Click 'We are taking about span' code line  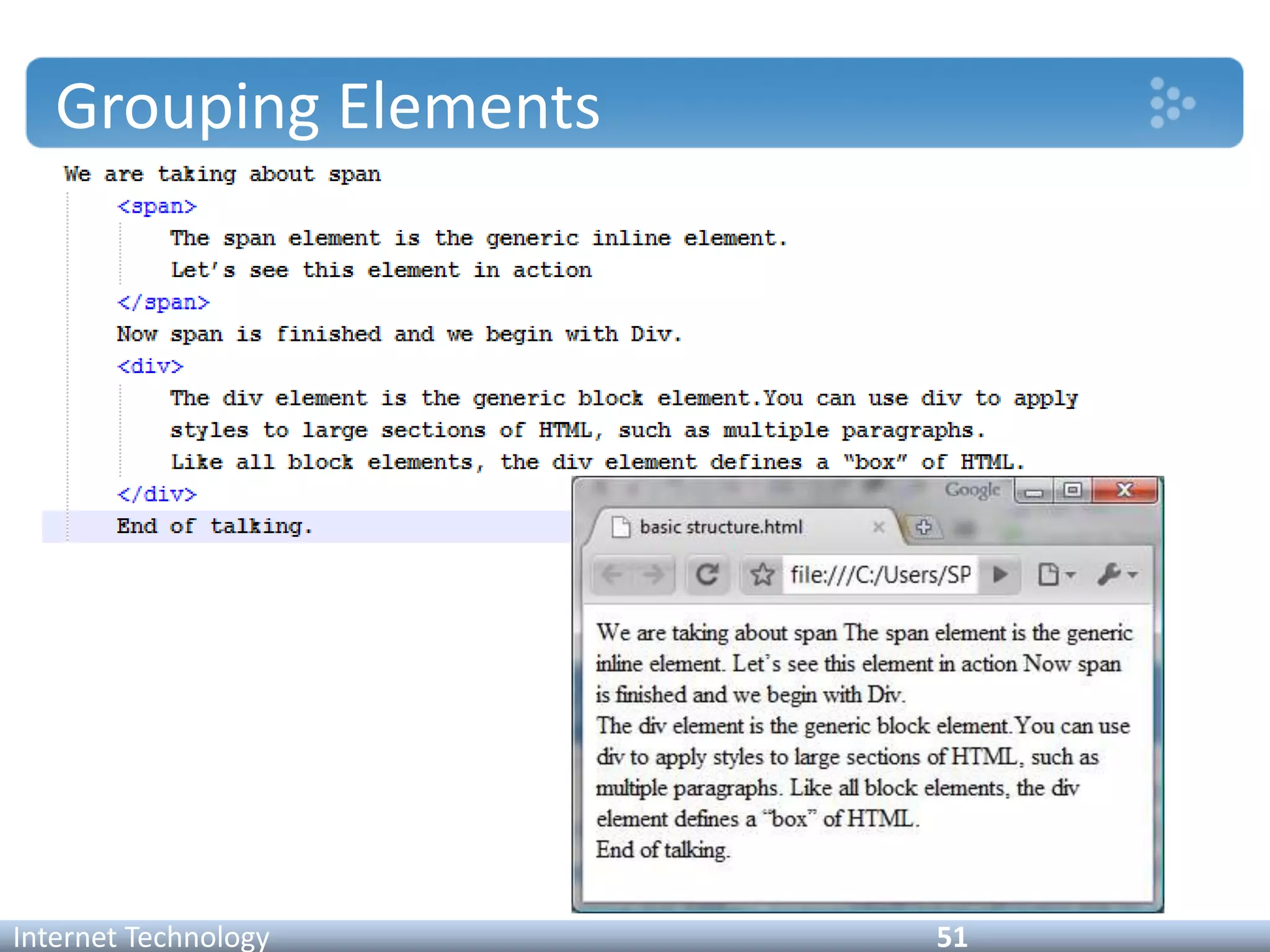point(223,175)
